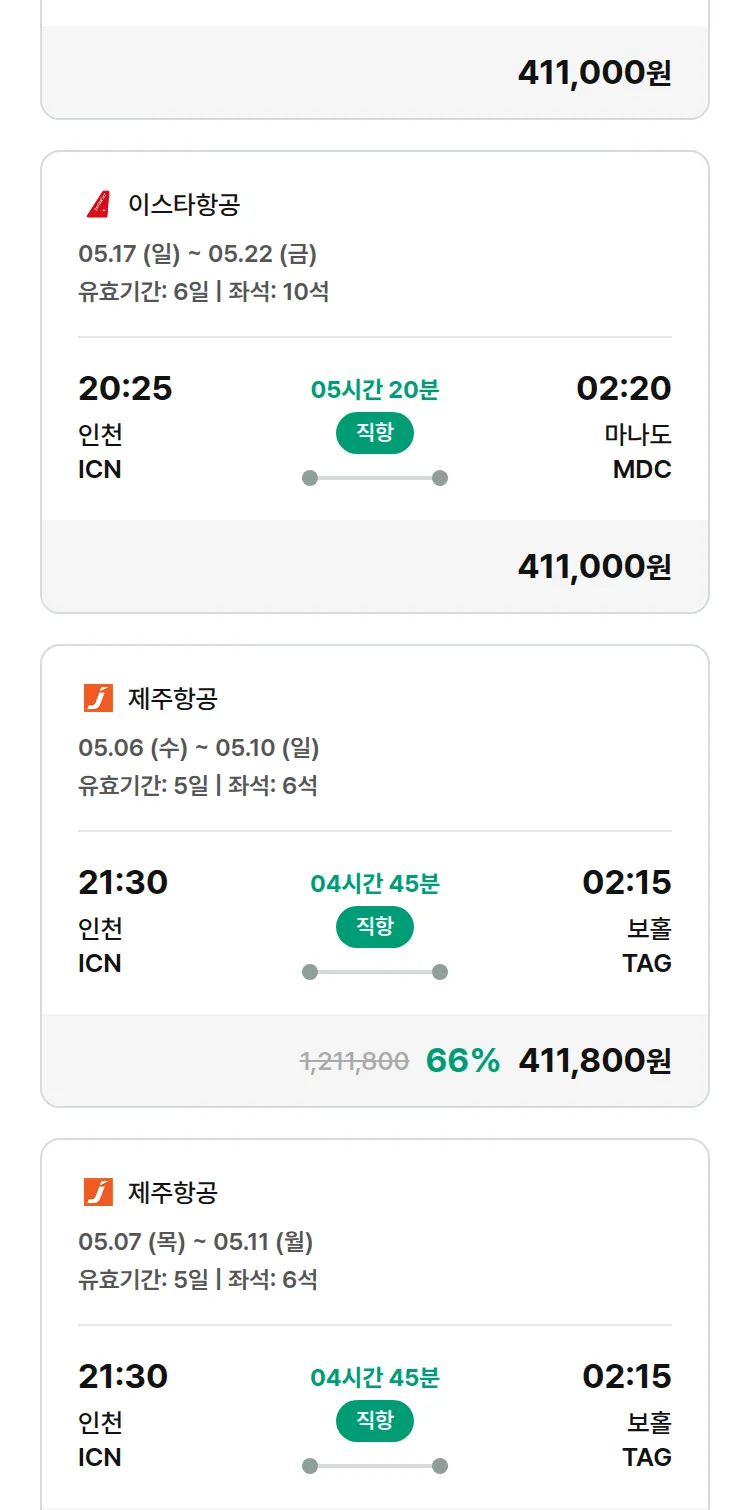Image resolution: width=750 pixels, height=1510 pixels.
Task: Click route line on the Manado flight
Action: click(374, 478)
